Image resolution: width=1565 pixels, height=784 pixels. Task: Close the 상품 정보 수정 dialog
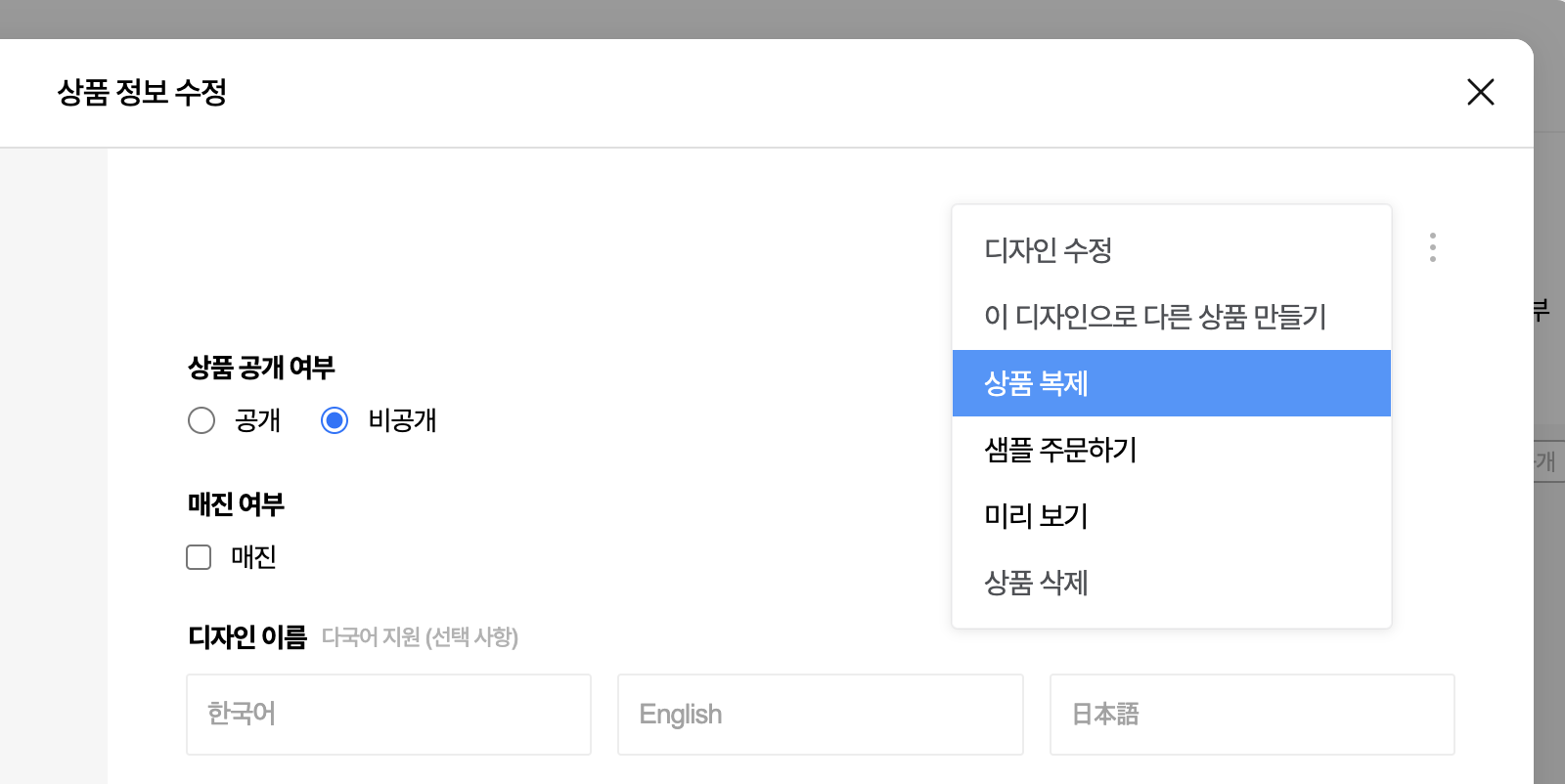point(1481,92)
